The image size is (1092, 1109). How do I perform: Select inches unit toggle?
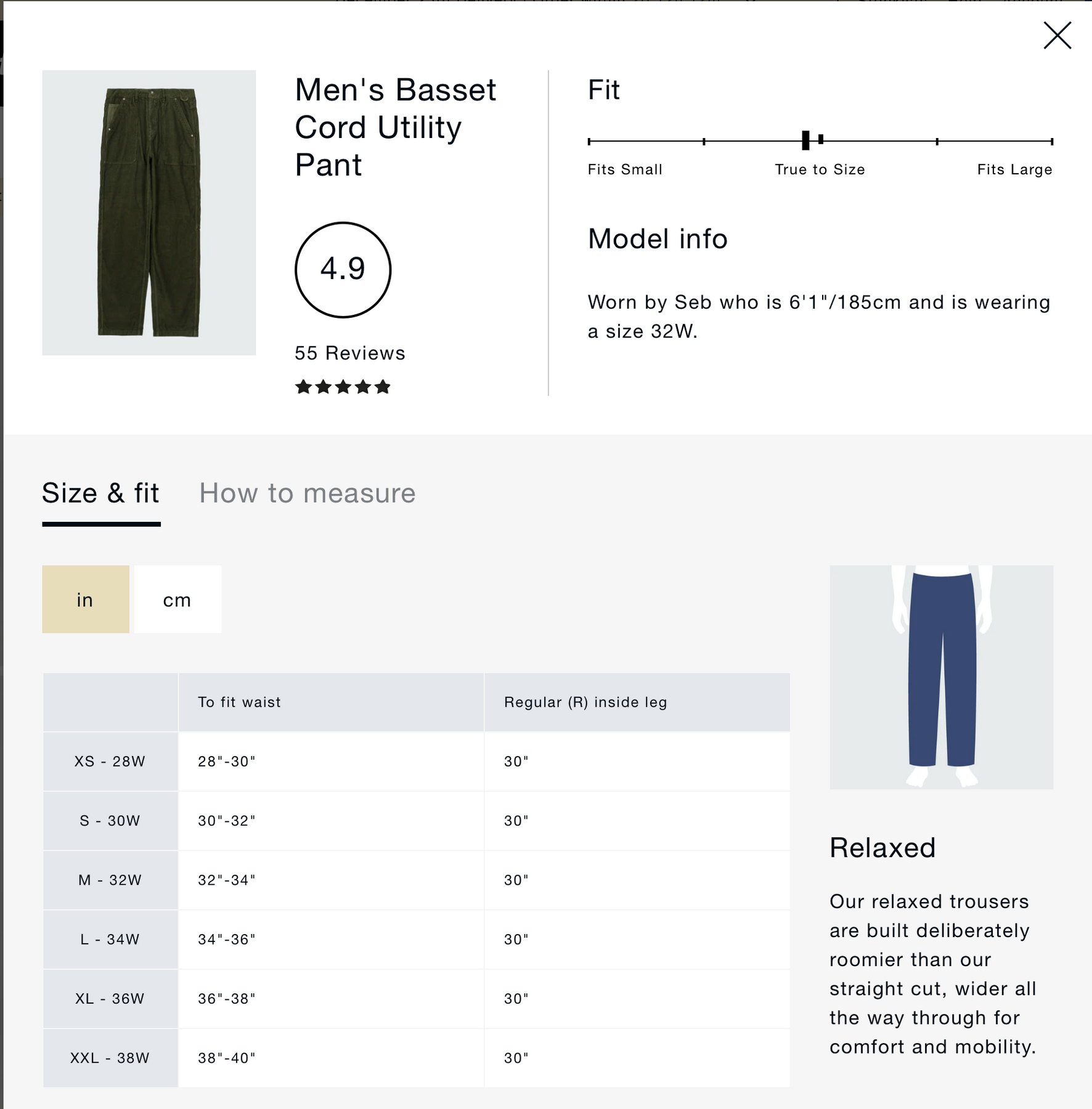[x=86, y=599]
